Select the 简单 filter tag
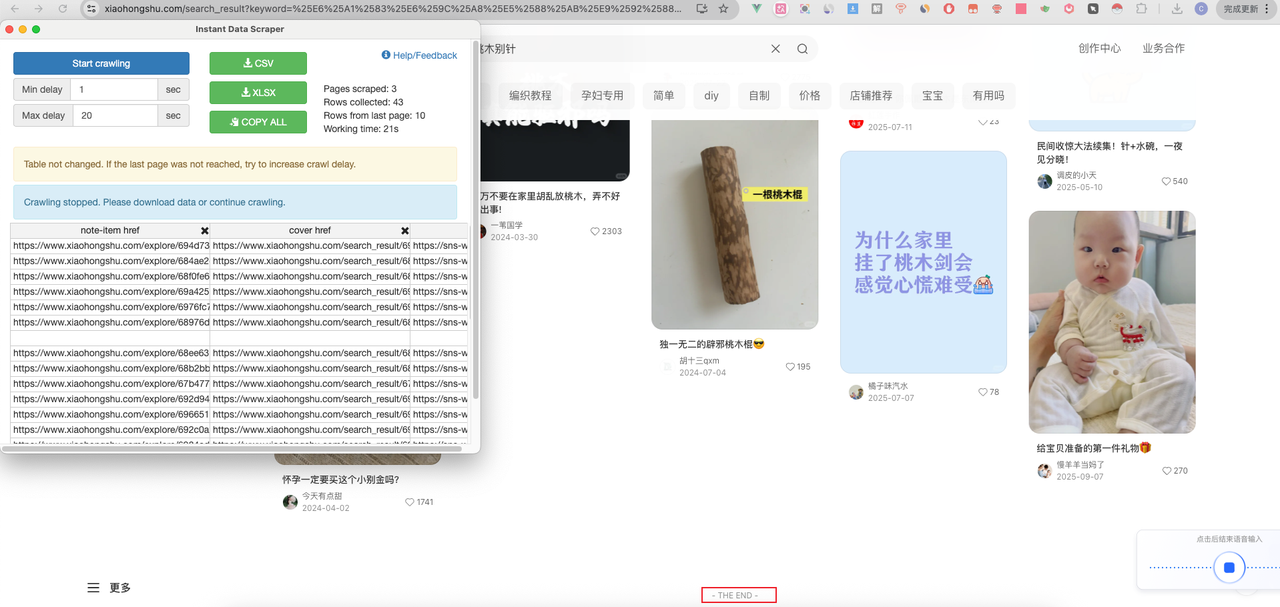 (x=664, y=95)
